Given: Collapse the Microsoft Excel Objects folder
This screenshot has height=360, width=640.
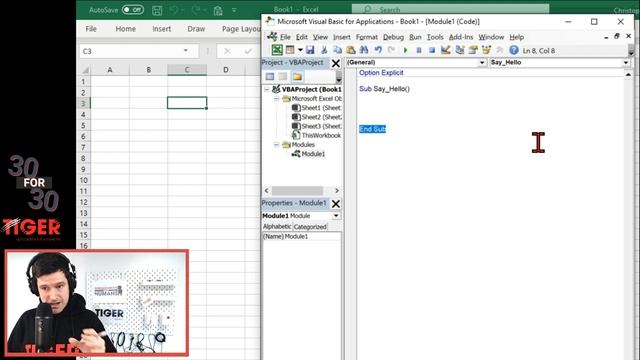Looking at the screenshot, I should point(276,98).
